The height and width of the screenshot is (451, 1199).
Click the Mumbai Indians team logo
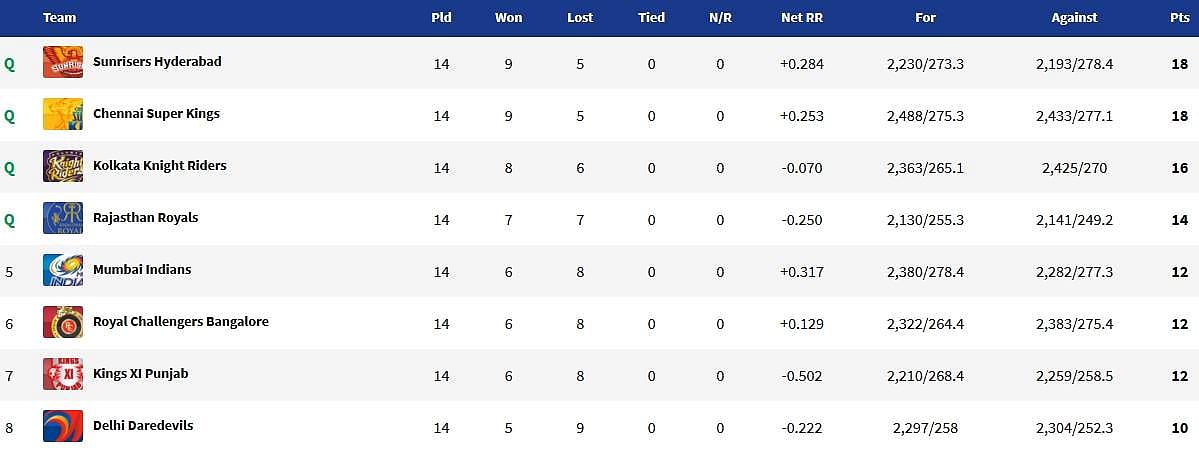tap(62, 270)
